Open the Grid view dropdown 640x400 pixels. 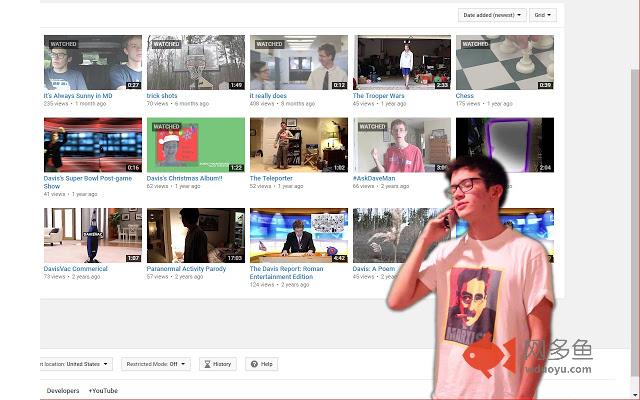coord(542,15)
